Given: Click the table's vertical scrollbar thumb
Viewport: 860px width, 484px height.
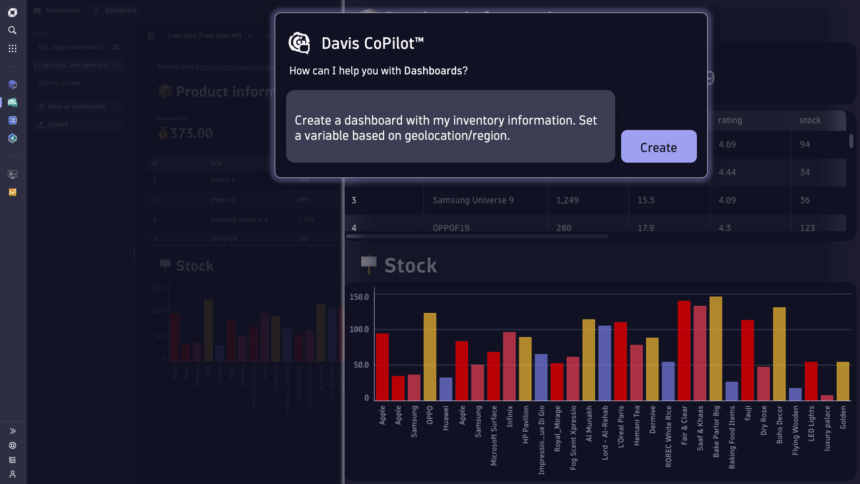Looking at the screenshot, I should [851, 141].
